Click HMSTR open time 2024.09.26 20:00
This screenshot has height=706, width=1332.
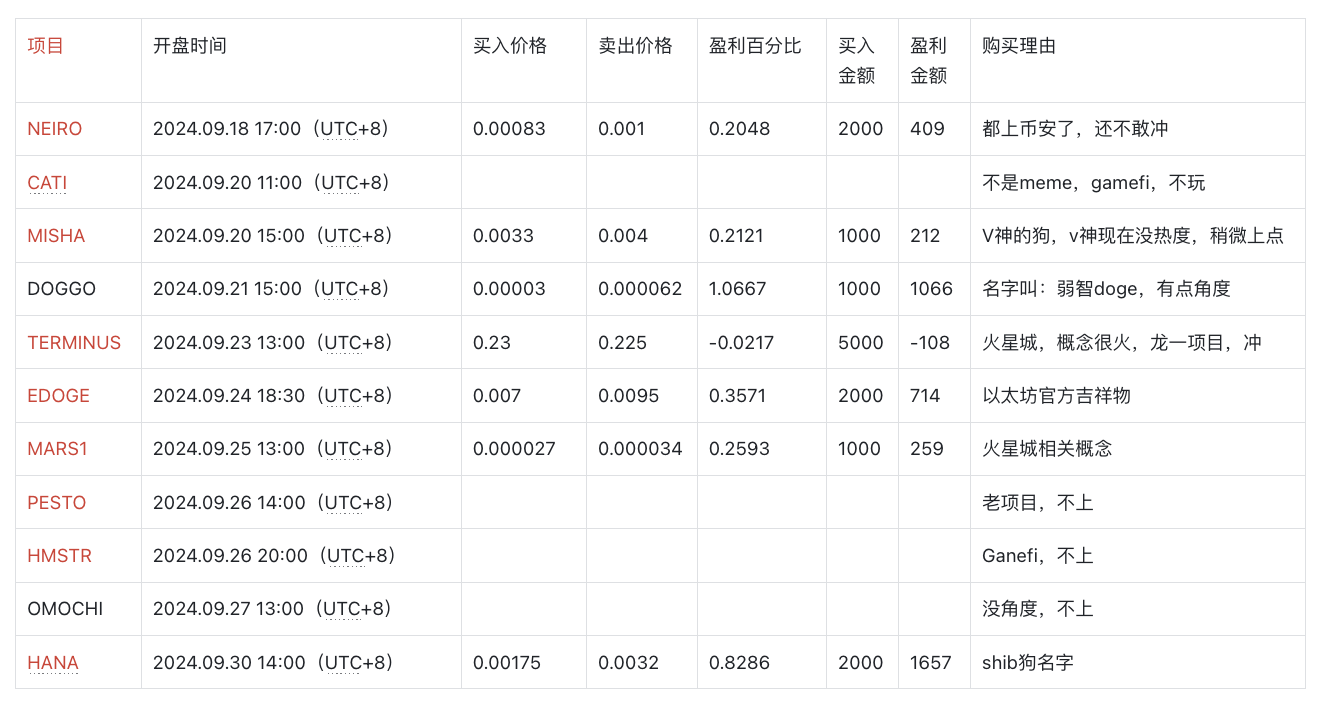tap(275, 556)
